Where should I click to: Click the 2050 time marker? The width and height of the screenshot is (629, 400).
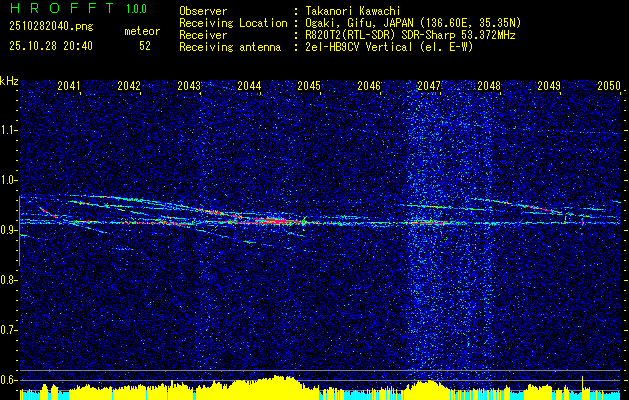pyautogui.click(x=609, y=86)
